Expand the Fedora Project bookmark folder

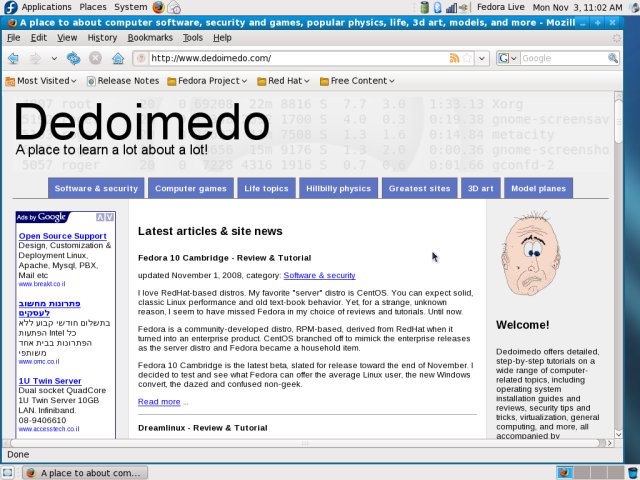point(207,81)
